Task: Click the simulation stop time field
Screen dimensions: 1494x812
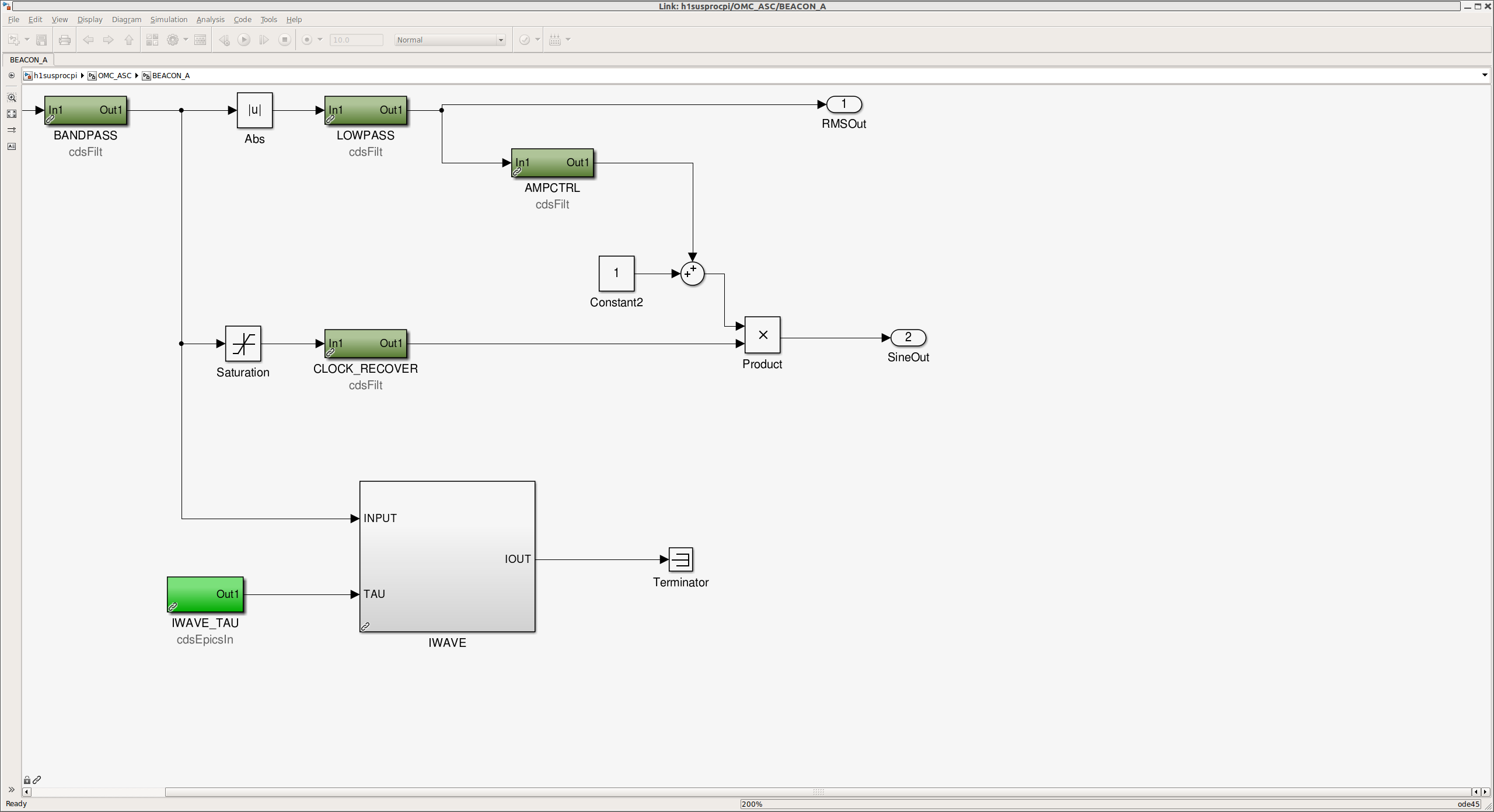Action: coord(357,40)
